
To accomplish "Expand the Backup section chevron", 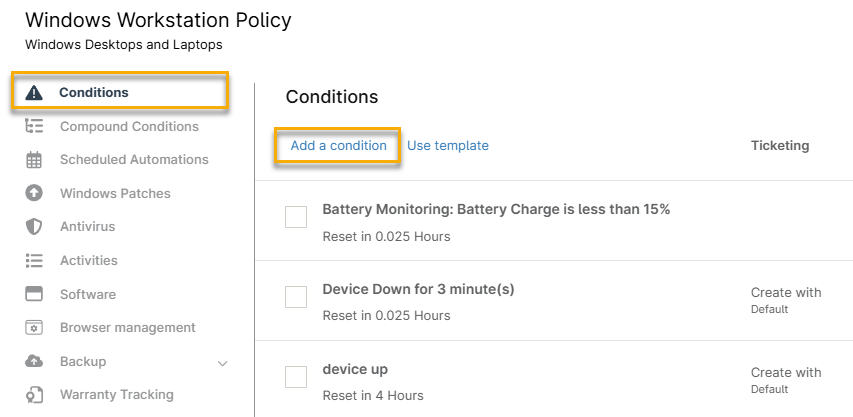I will 223,363.
